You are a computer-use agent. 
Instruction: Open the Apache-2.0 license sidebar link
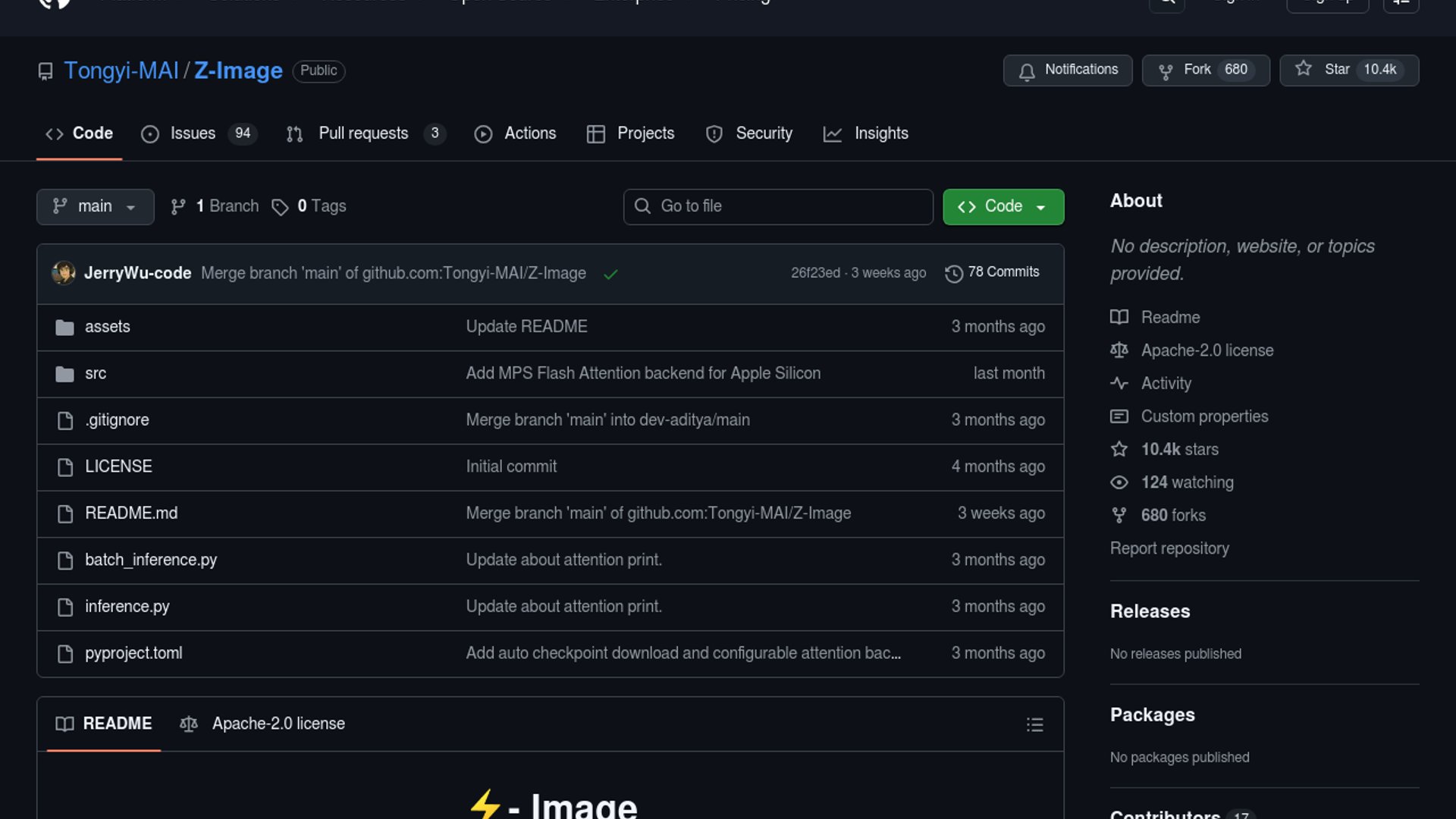click(1207, 350)
